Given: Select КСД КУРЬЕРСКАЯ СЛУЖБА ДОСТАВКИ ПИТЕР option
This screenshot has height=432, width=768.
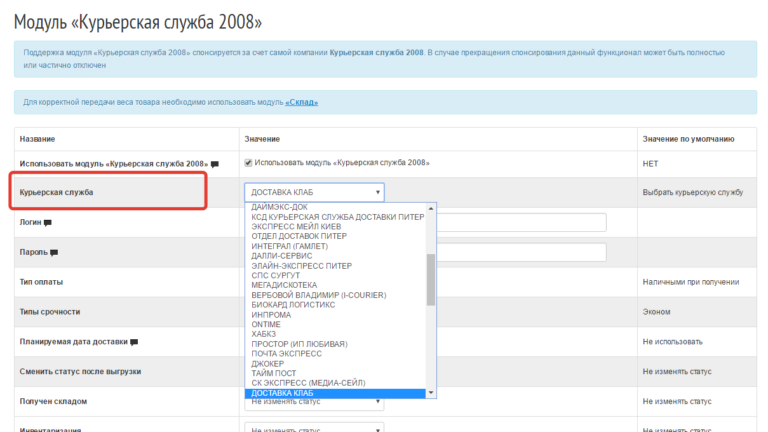Looking at the screenshot, I should [337, 216].
